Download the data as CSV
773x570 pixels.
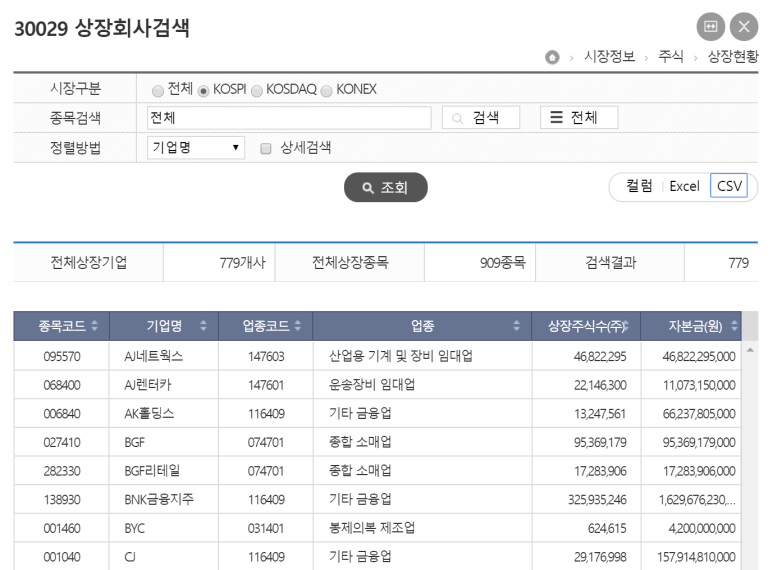729,186
